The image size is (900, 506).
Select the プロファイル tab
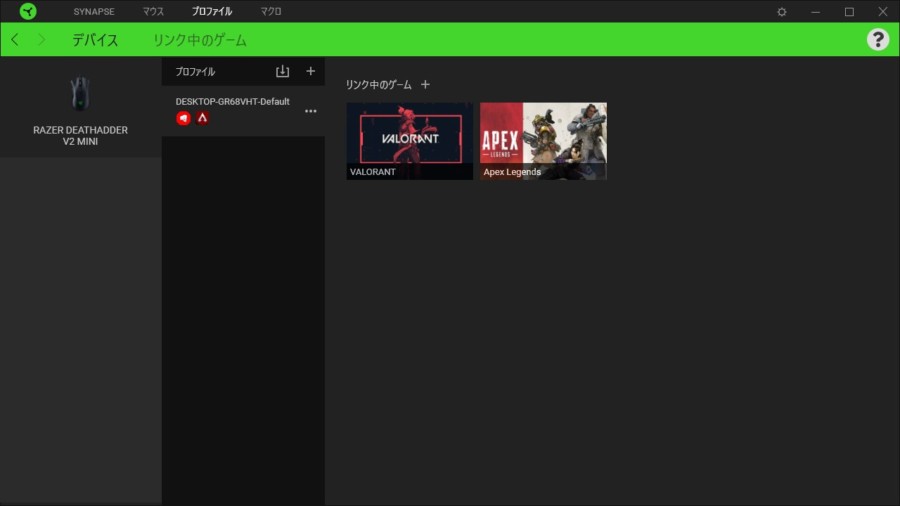pyautogui.click(x=212, y=12)
